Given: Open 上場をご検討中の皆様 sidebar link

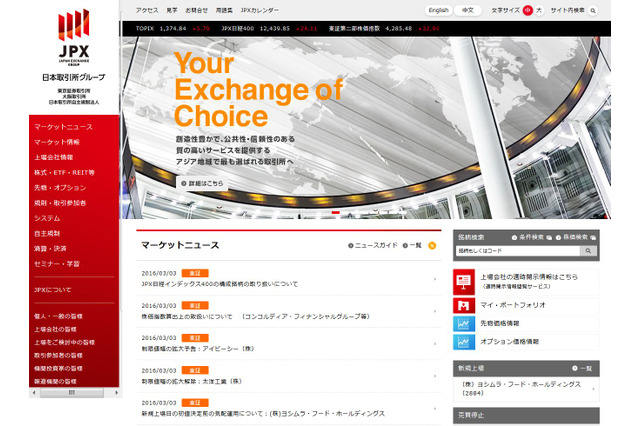Looking at the screenshot, I should (x=64, y=342).
